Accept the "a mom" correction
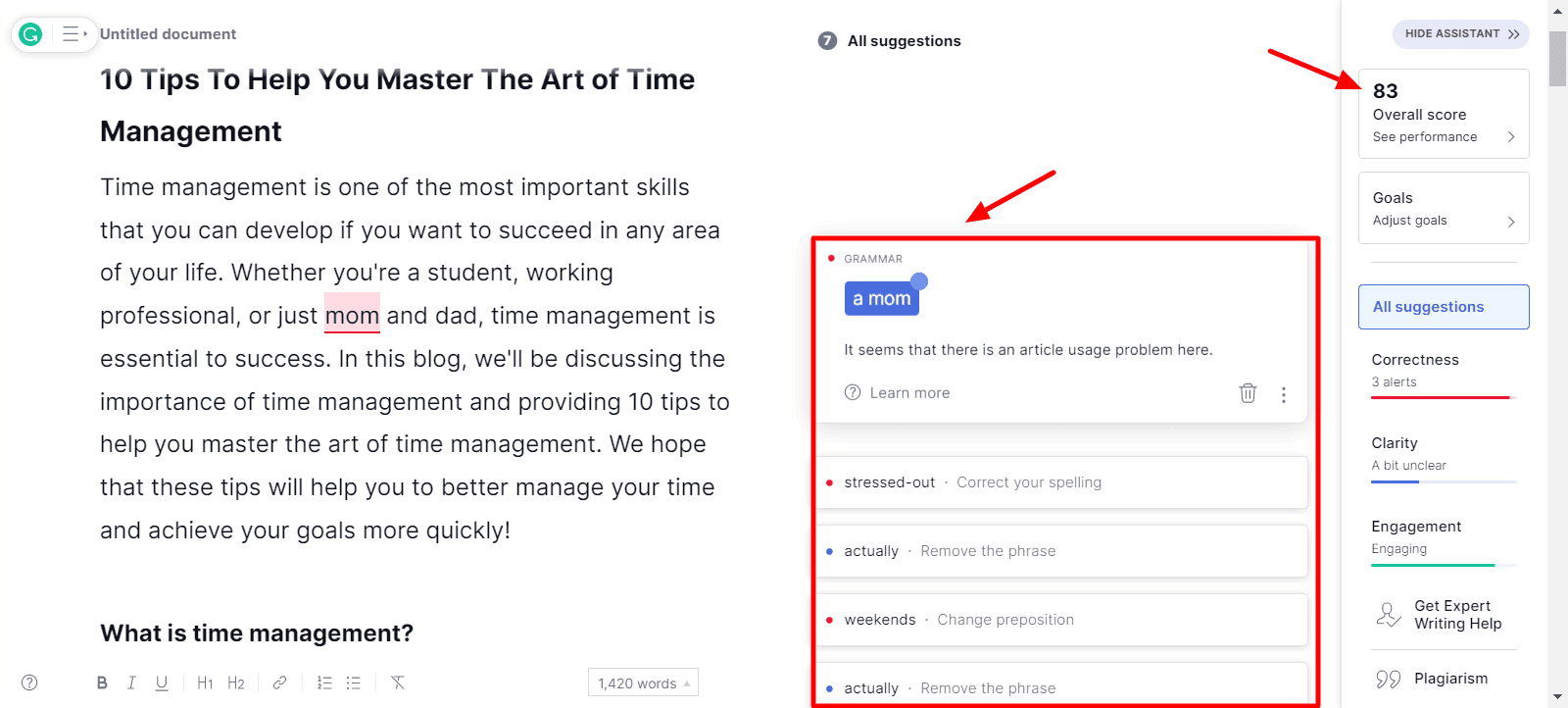 click(x=882, y=299)
